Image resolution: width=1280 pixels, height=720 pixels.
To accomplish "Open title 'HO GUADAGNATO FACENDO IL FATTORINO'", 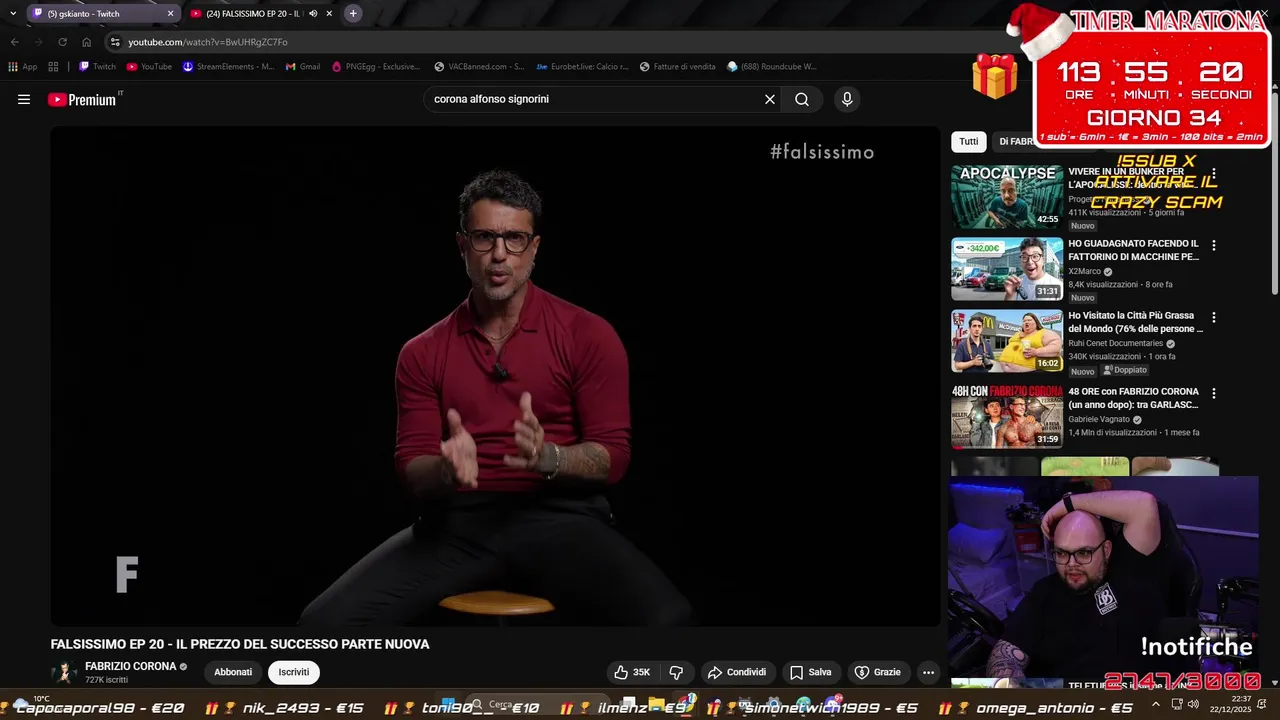I will pos(1134,250).
